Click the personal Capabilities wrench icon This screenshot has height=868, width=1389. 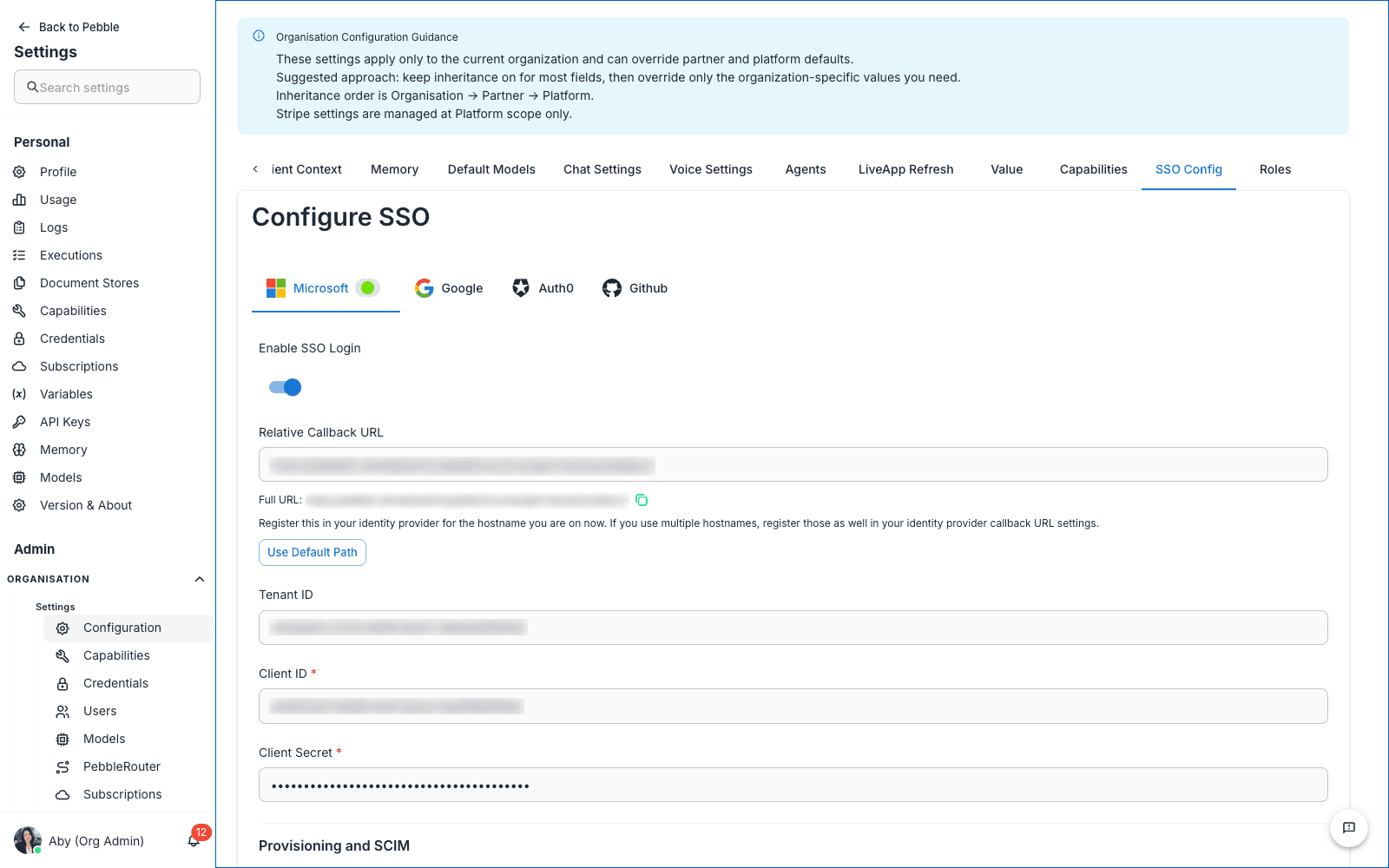coord(19,311)
